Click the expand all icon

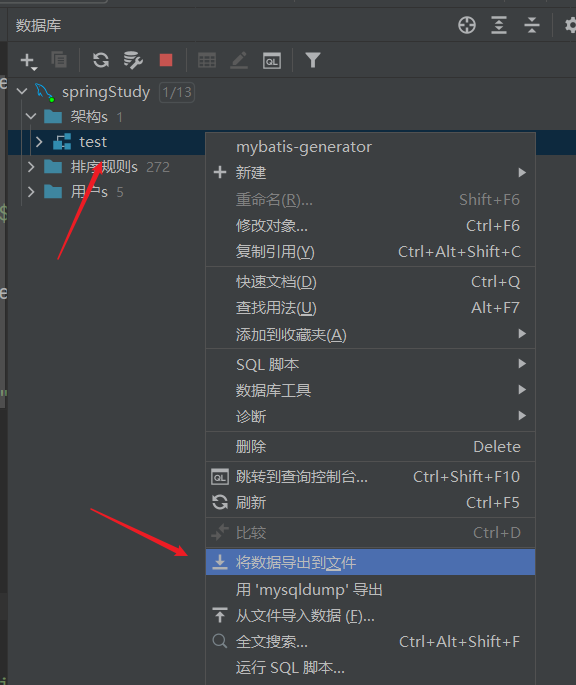pyautogui.click(x=499, y=25)
